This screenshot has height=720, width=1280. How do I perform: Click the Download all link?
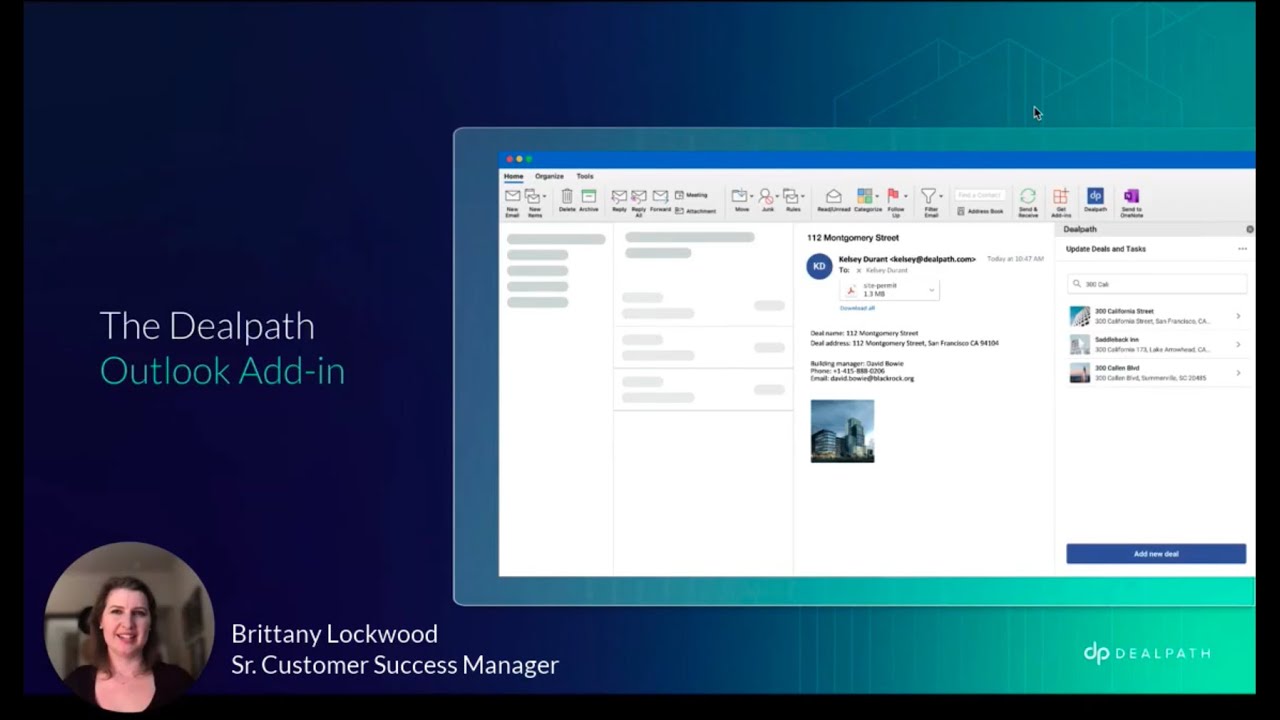[x=857, y=308]
